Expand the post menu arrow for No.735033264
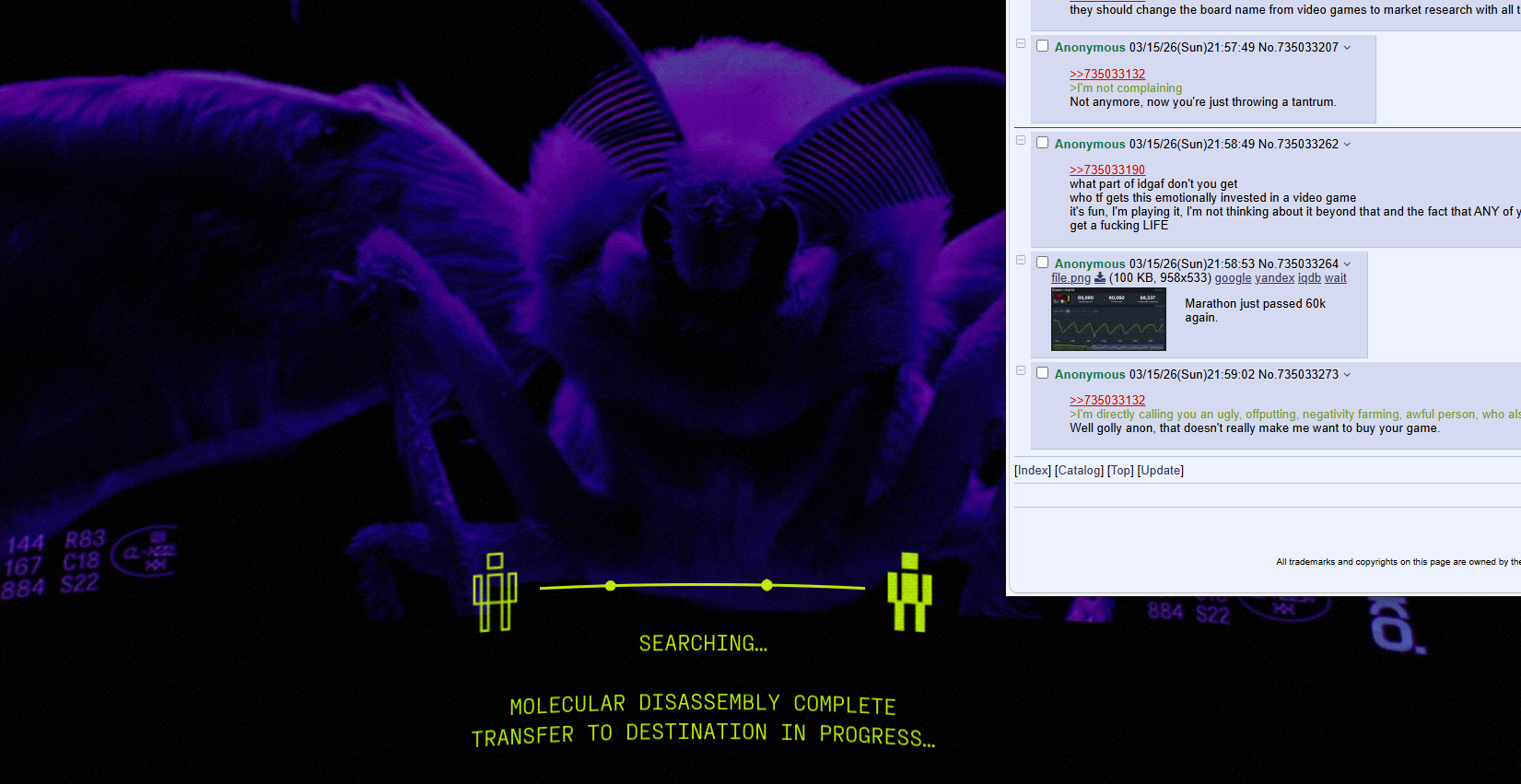This screenshot has width=1521, height=784. (x=1347, y=264)
